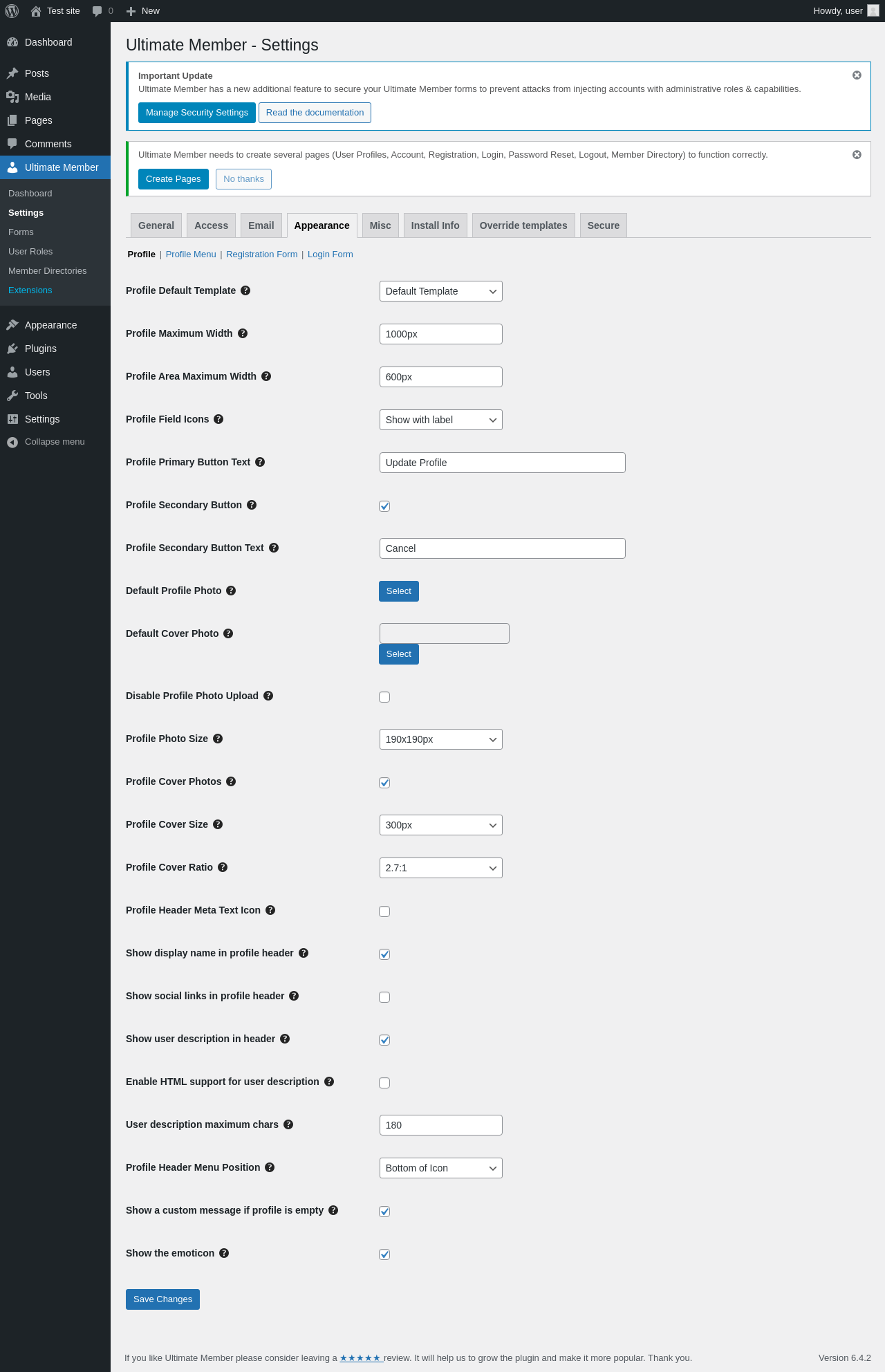Click the Profile Maximum Width field
This screenshot has width=885, height=1372.
(x=441, y=334)
